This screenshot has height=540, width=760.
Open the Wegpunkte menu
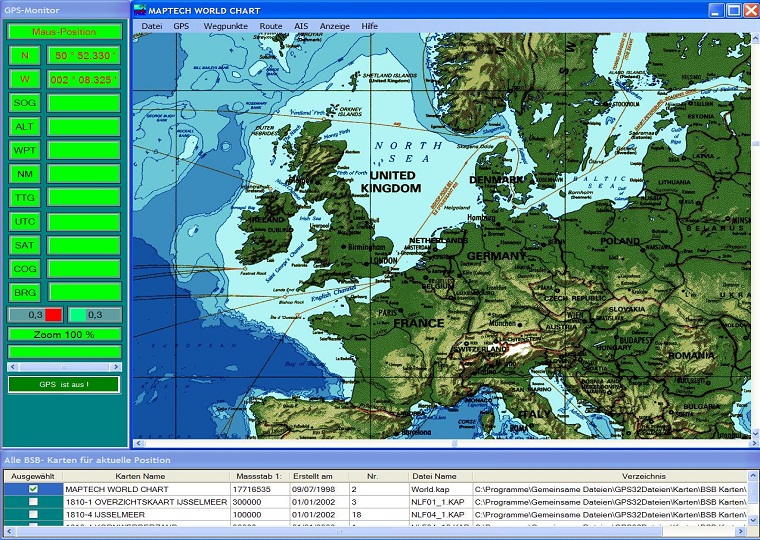(x=225, y=26)
